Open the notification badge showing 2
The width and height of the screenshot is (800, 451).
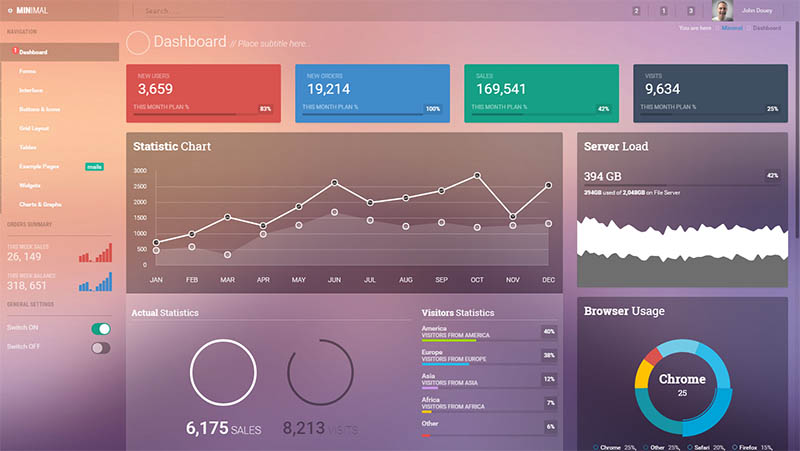[636, 11]
